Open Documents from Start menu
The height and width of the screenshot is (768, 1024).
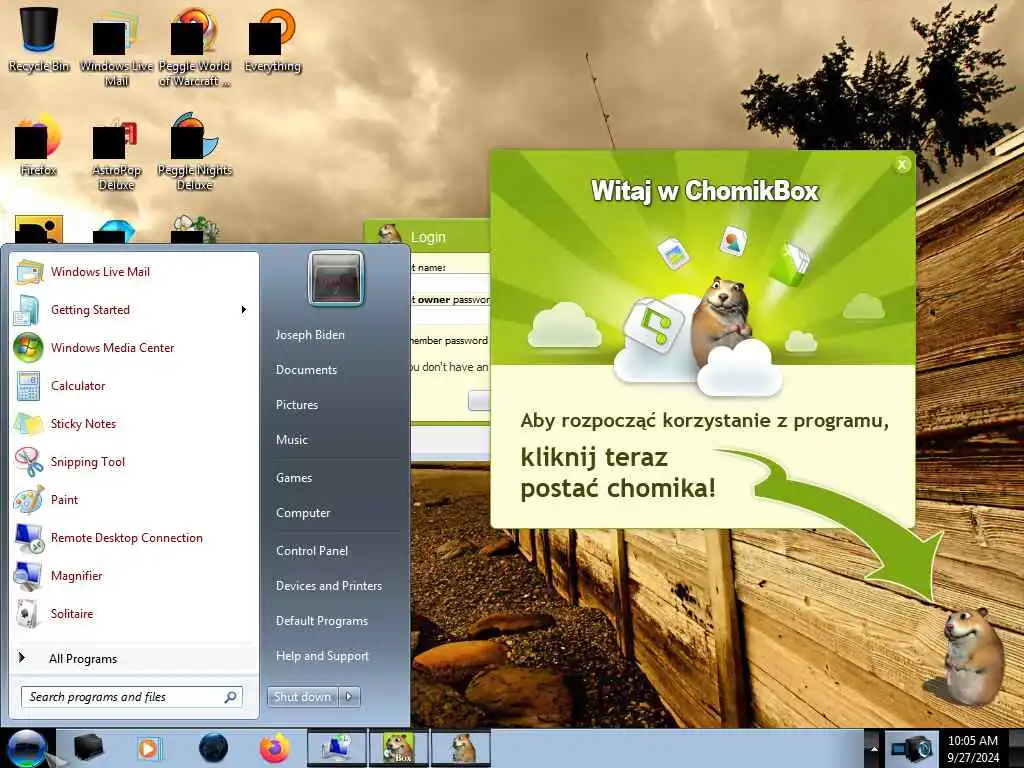click(x=306, y=370)
